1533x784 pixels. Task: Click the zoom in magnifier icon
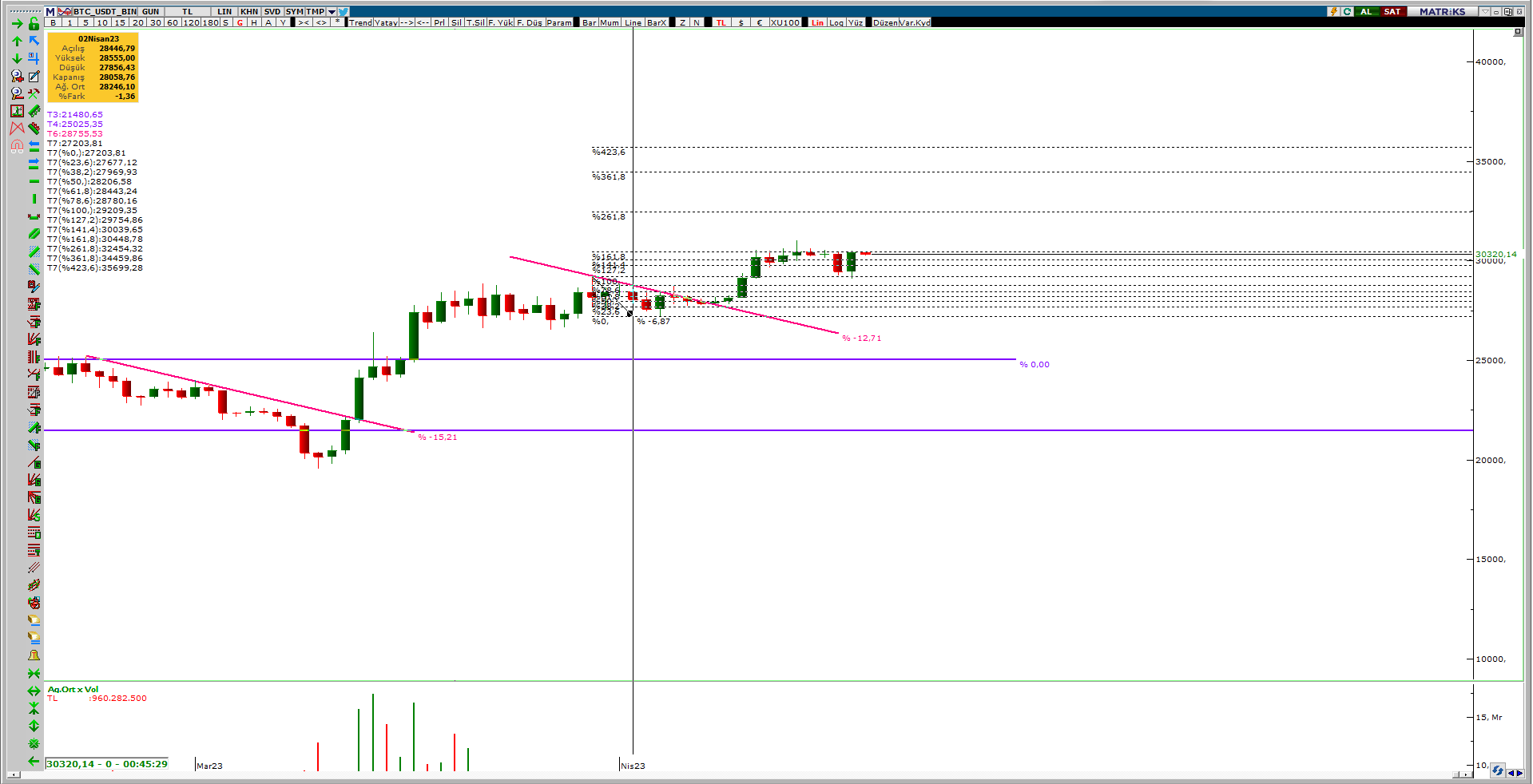[17, 76]
